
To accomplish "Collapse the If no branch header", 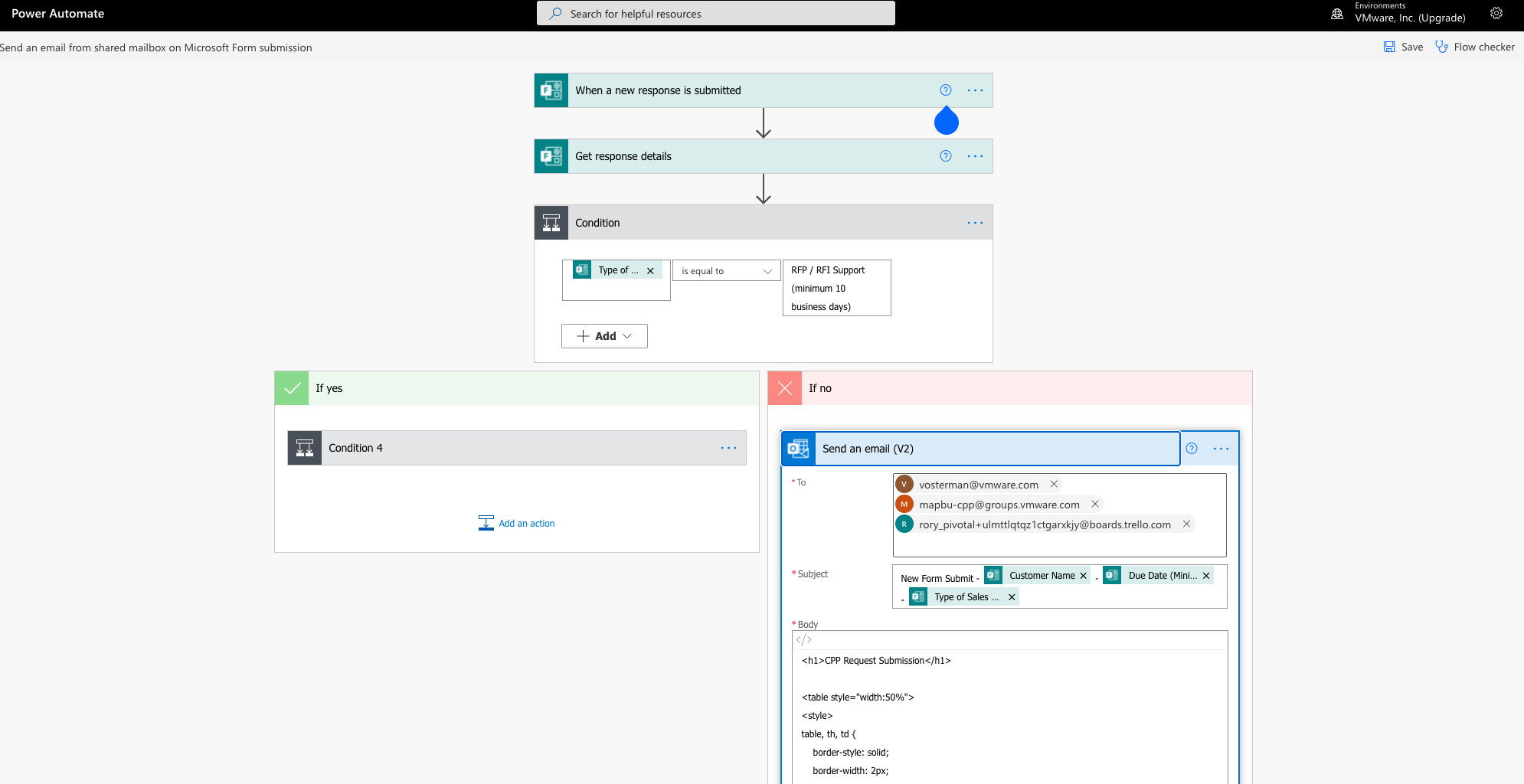I will click(x=1010, y=388).
